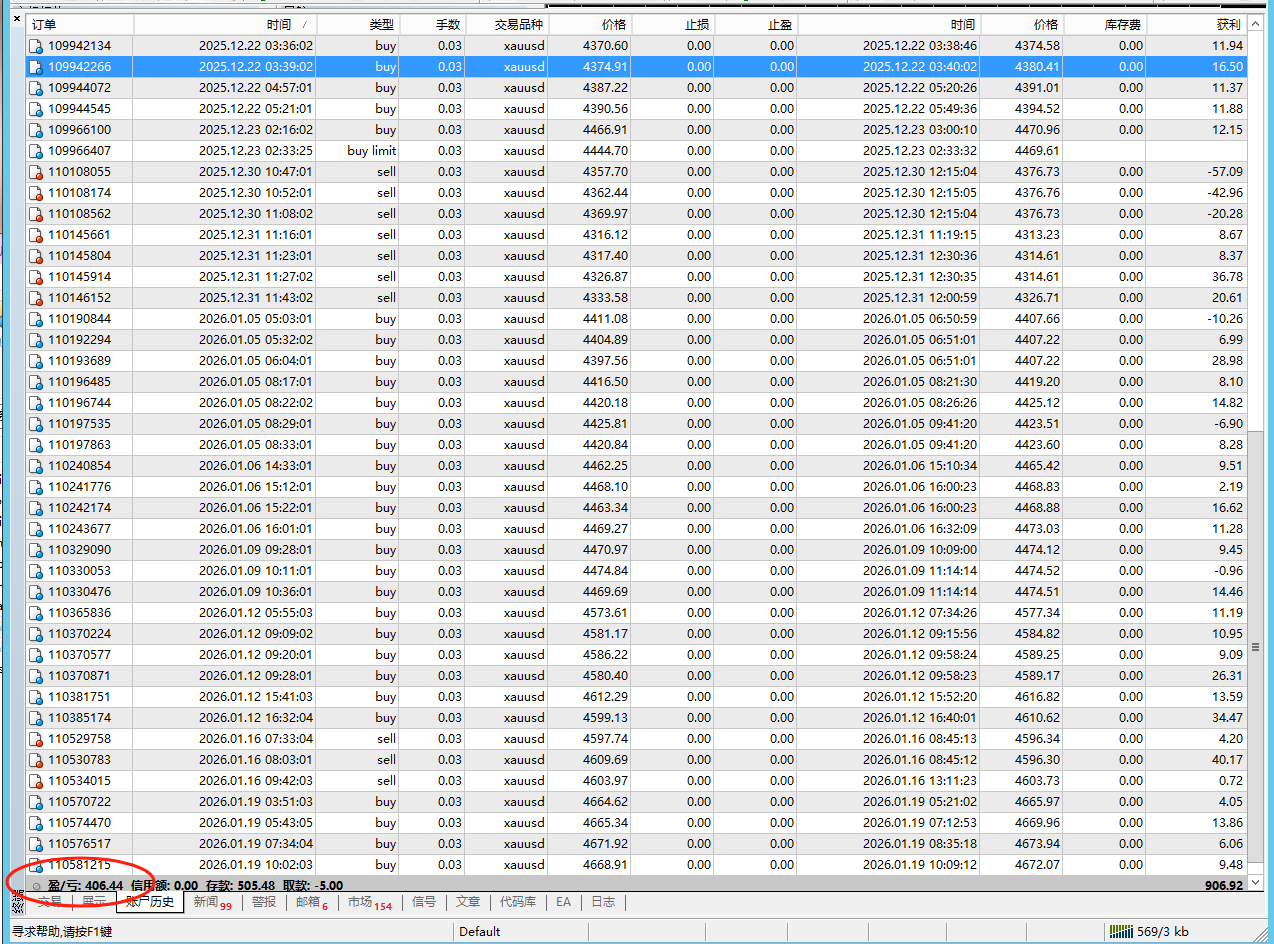
Task: Click the order icon for 109966100
Action: click(x=36, y=130)
